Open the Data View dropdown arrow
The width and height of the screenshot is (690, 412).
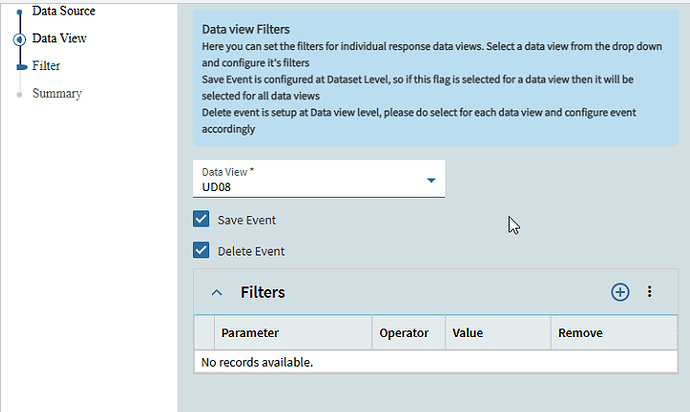pos(431,180)
